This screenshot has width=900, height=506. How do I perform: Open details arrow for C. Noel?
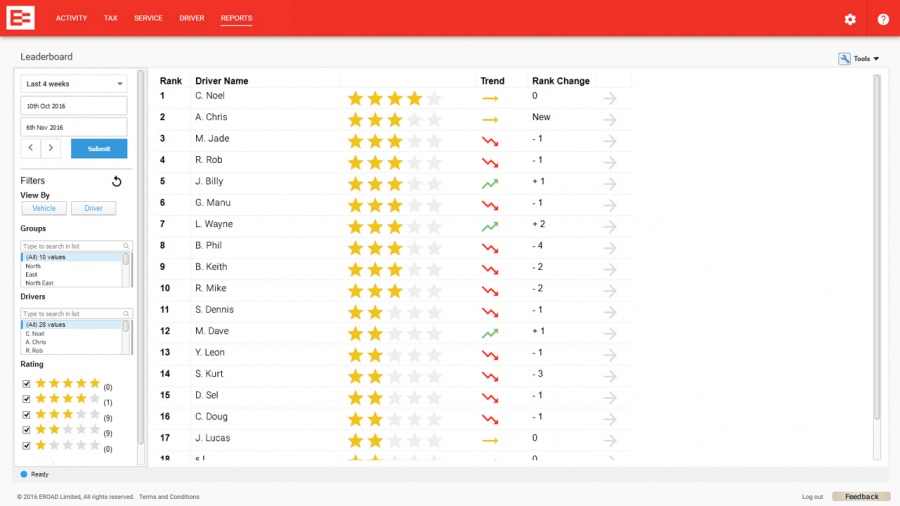coord(610,98)
